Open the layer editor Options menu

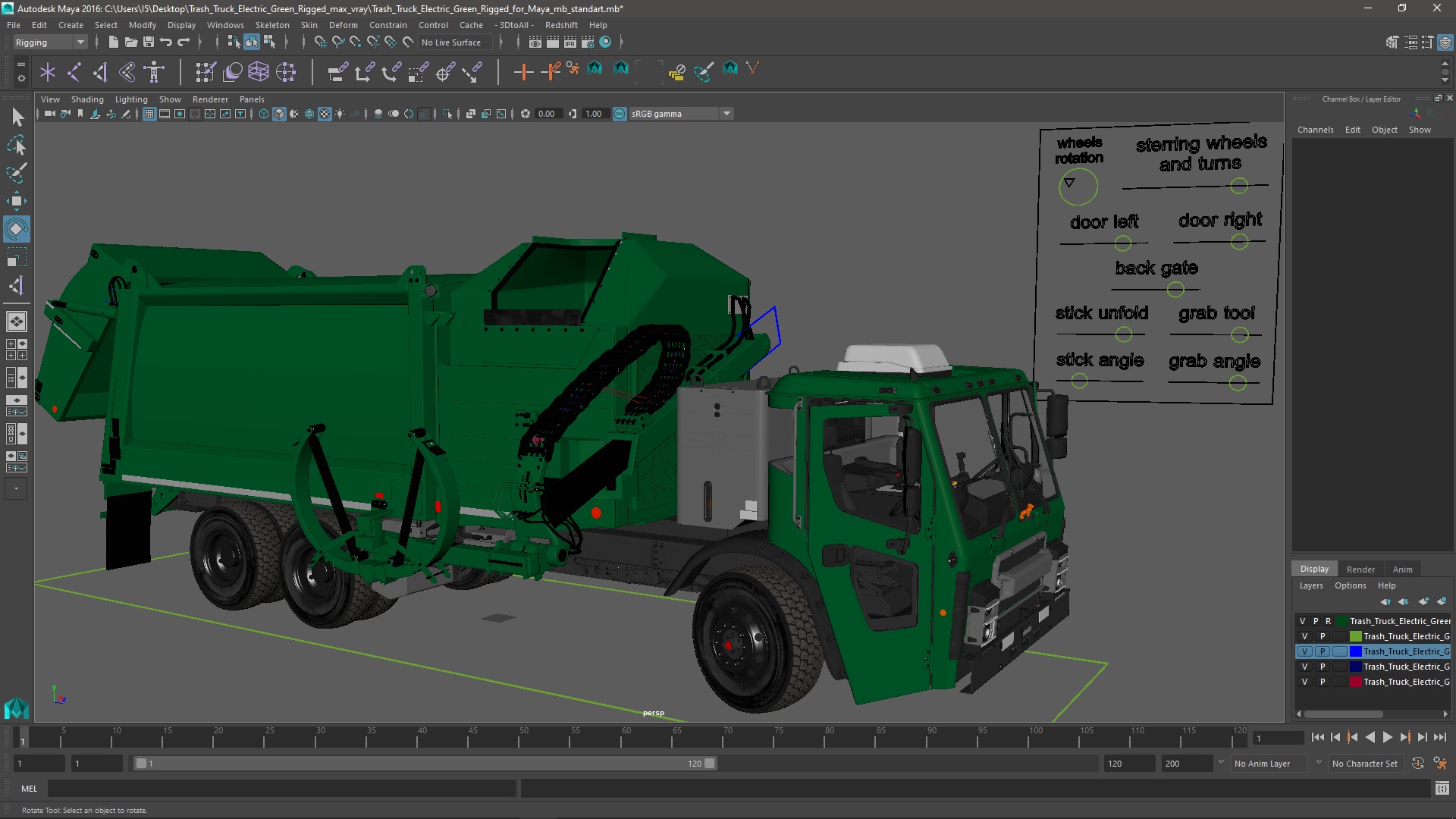(x=1350, y=585)
